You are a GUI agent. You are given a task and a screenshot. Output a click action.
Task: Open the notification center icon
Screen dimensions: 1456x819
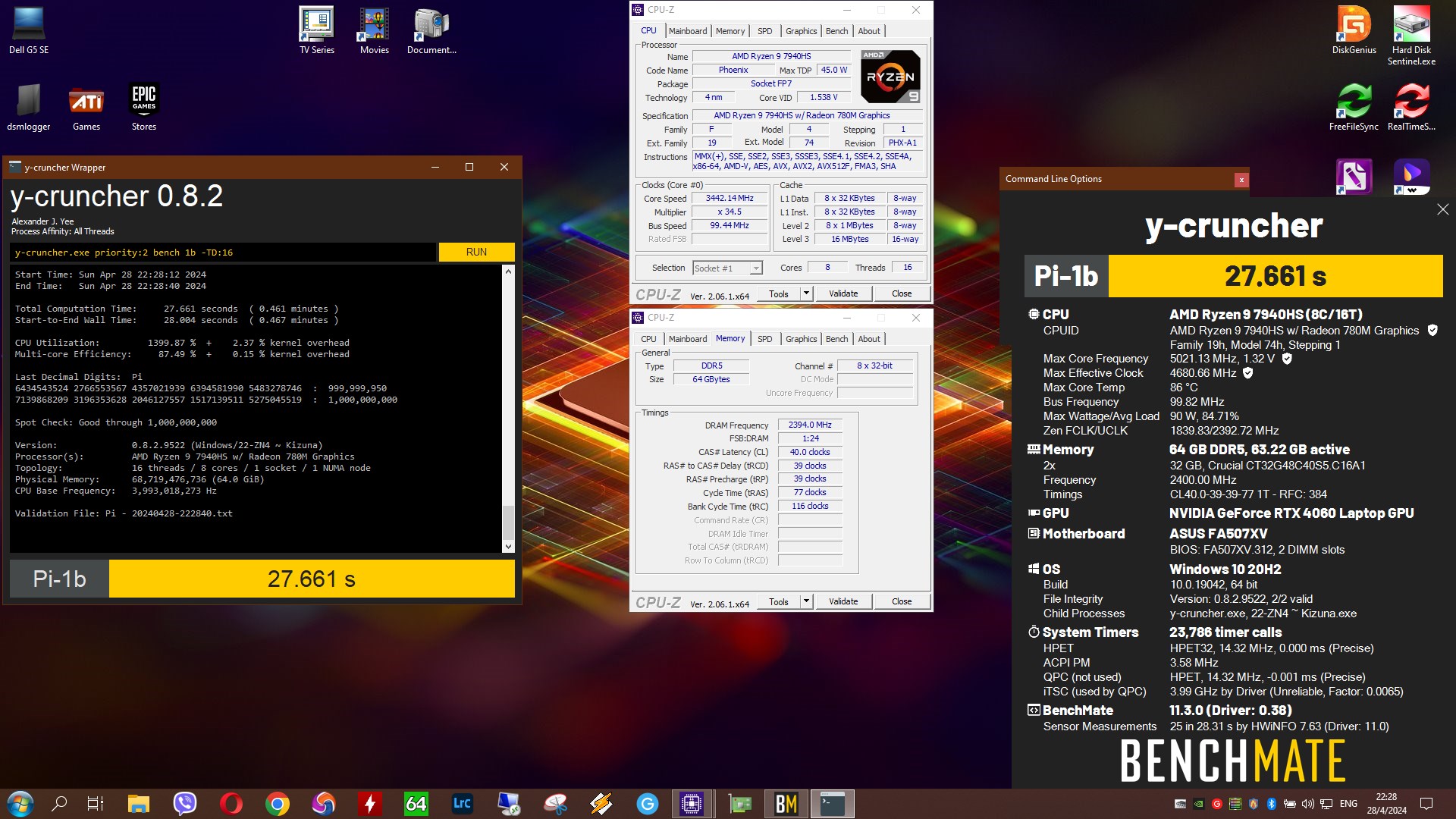(x=1426, y=804)
